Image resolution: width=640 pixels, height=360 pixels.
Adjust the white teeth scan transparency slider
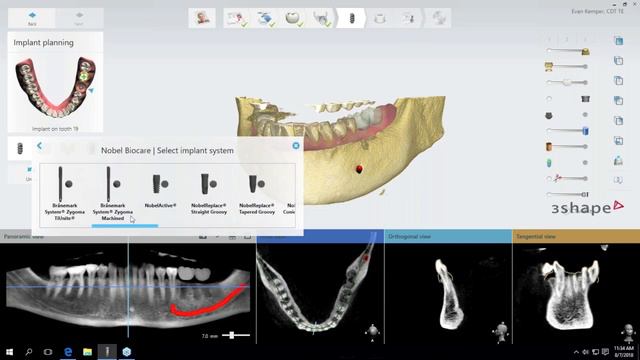click(x=567, y=82)
